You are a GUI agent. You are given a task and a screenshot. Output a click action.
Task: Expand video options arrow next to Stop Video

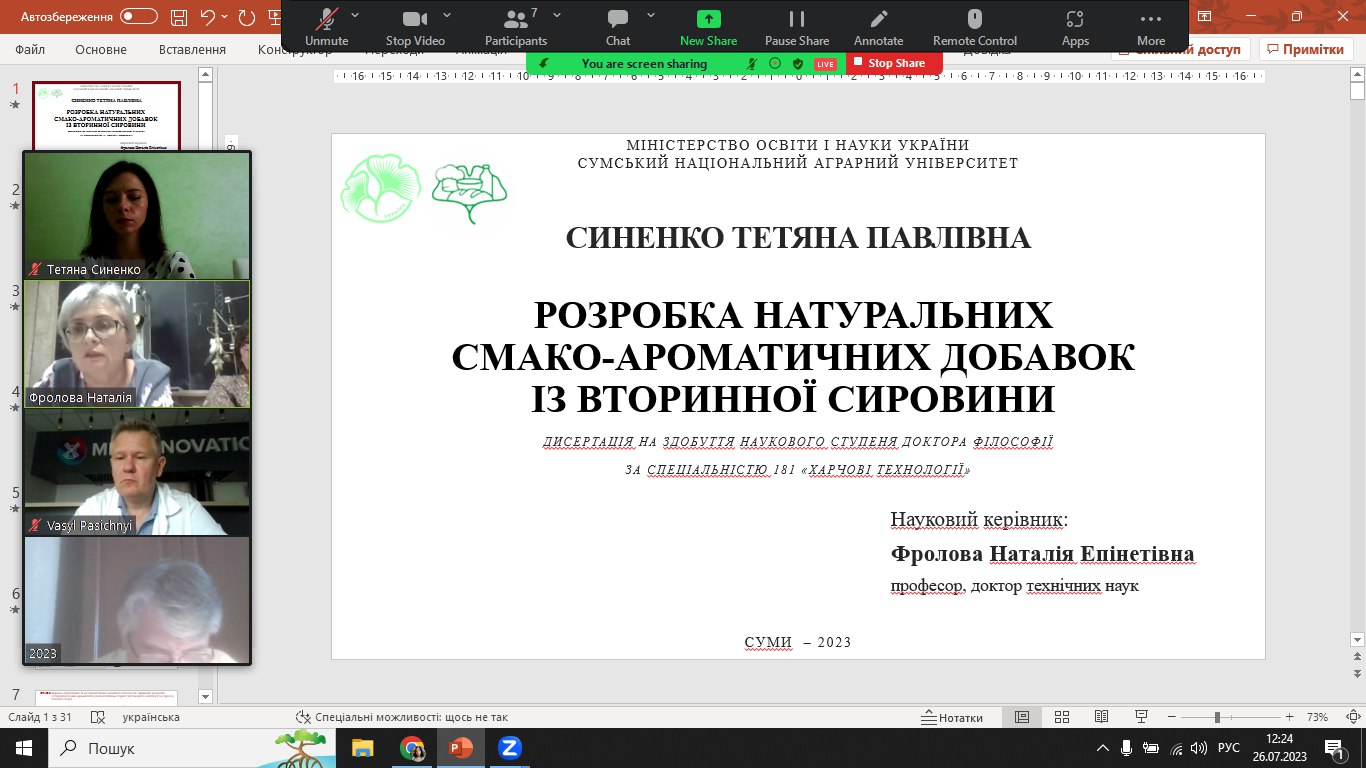[x=447, y=16]
